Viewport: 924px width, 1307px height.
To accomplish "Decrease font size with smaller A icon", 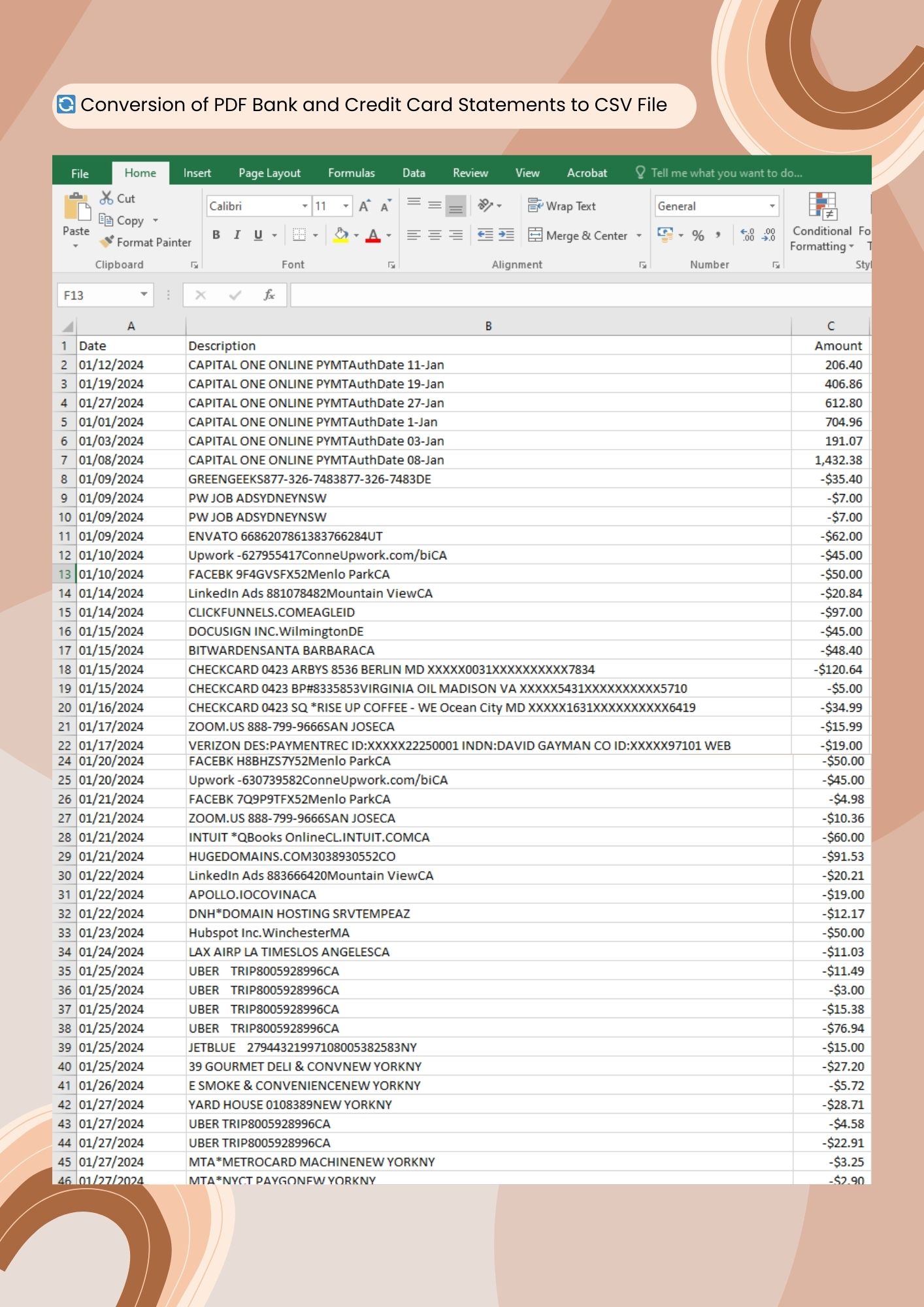I will 386,207.
